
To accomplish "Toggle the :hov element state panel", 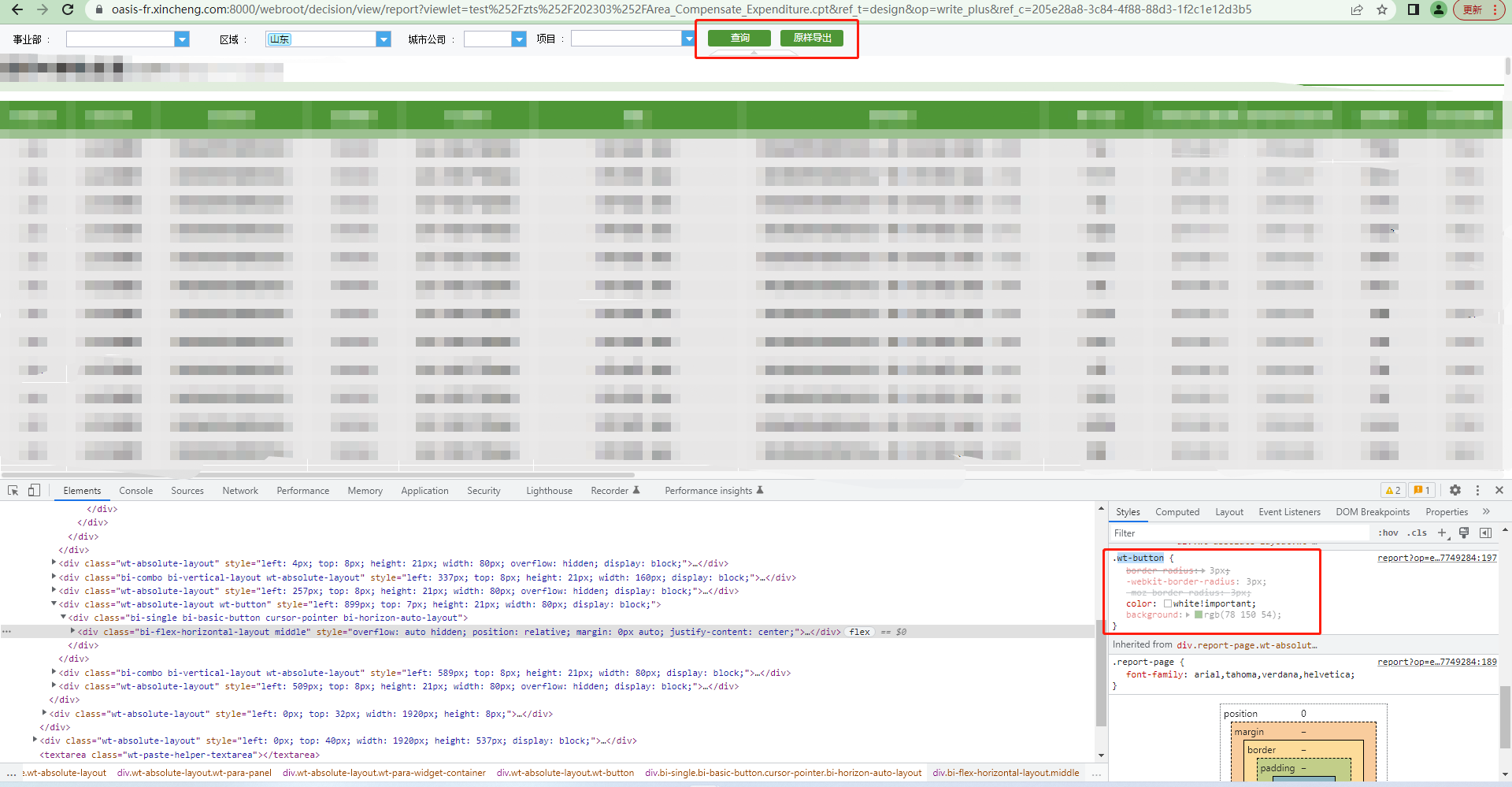I will (x=1388, y=533).
